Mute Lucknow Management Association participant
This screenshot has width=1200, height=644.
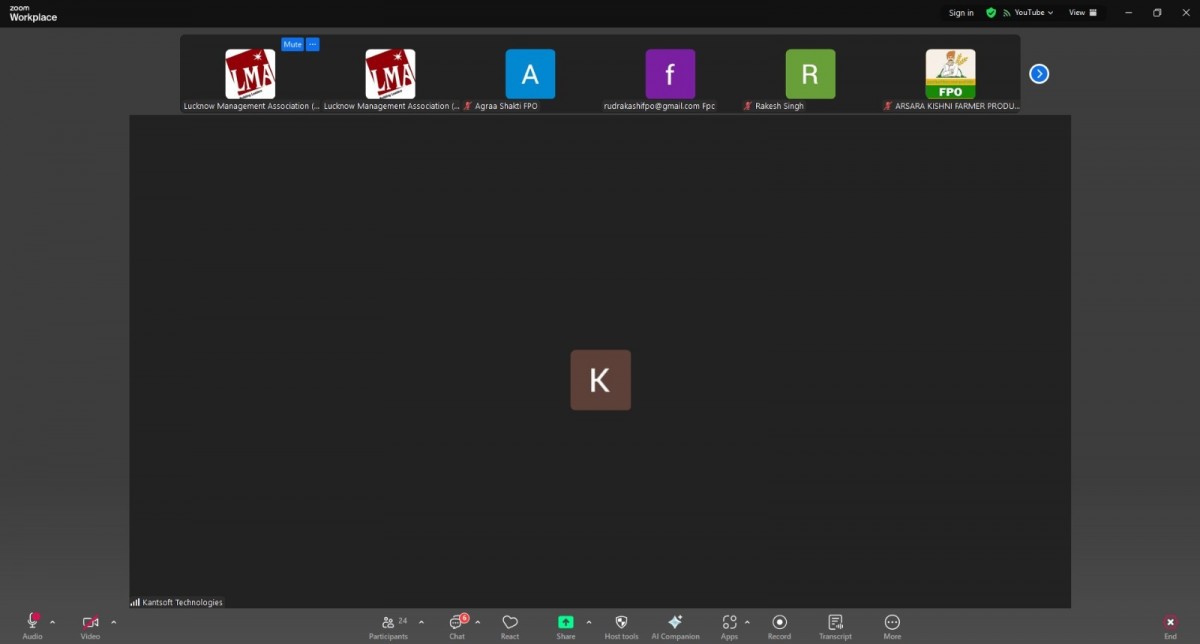(x=292, y=44)
